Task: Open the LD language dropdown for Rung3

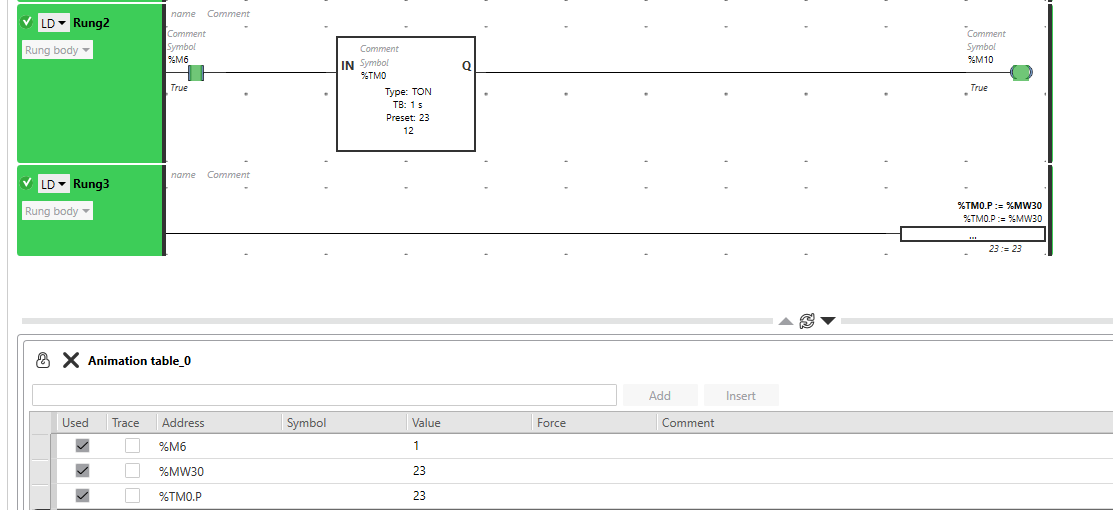Action: [x=53, y=184]
